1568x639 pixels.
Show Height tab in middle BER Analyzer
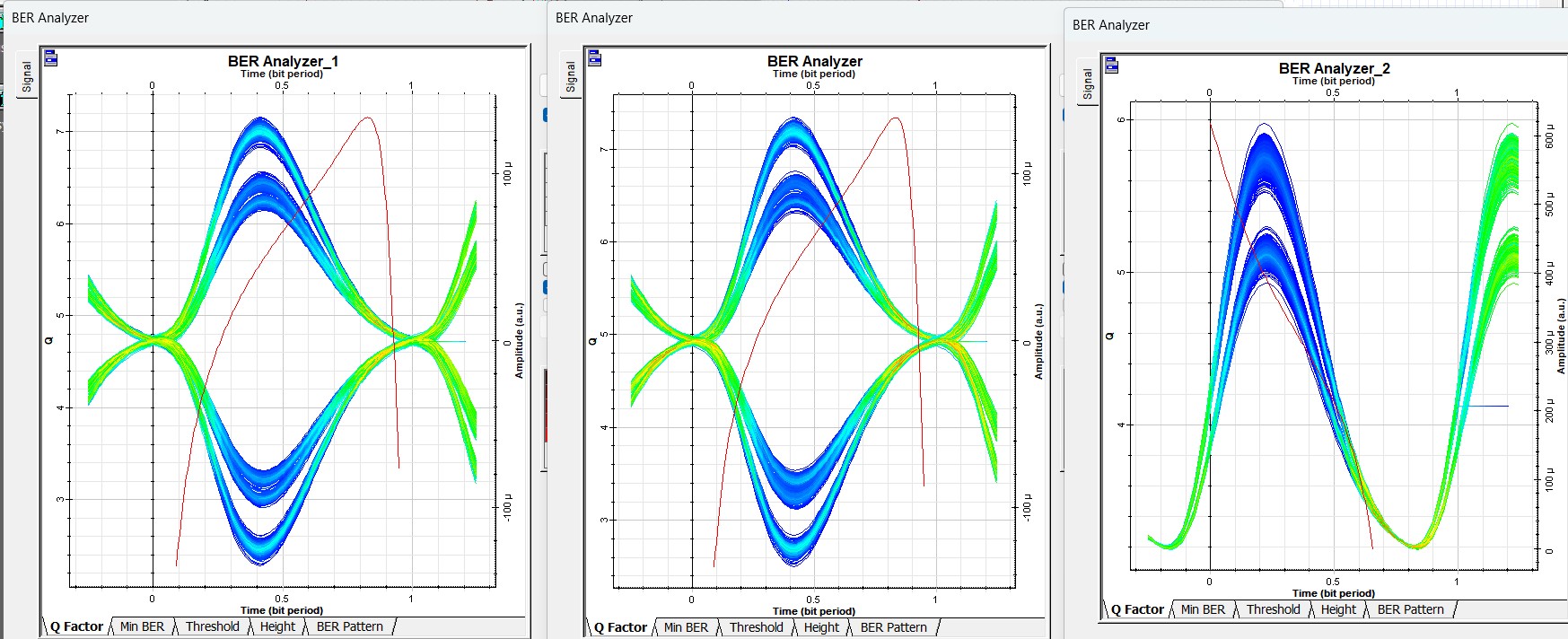821,627
